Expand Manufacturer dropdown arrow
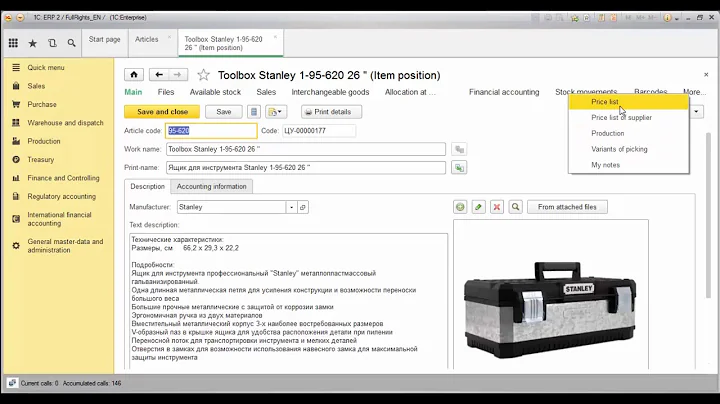The image size is (720, 404). pyautogui.click(x=292, y=207)
